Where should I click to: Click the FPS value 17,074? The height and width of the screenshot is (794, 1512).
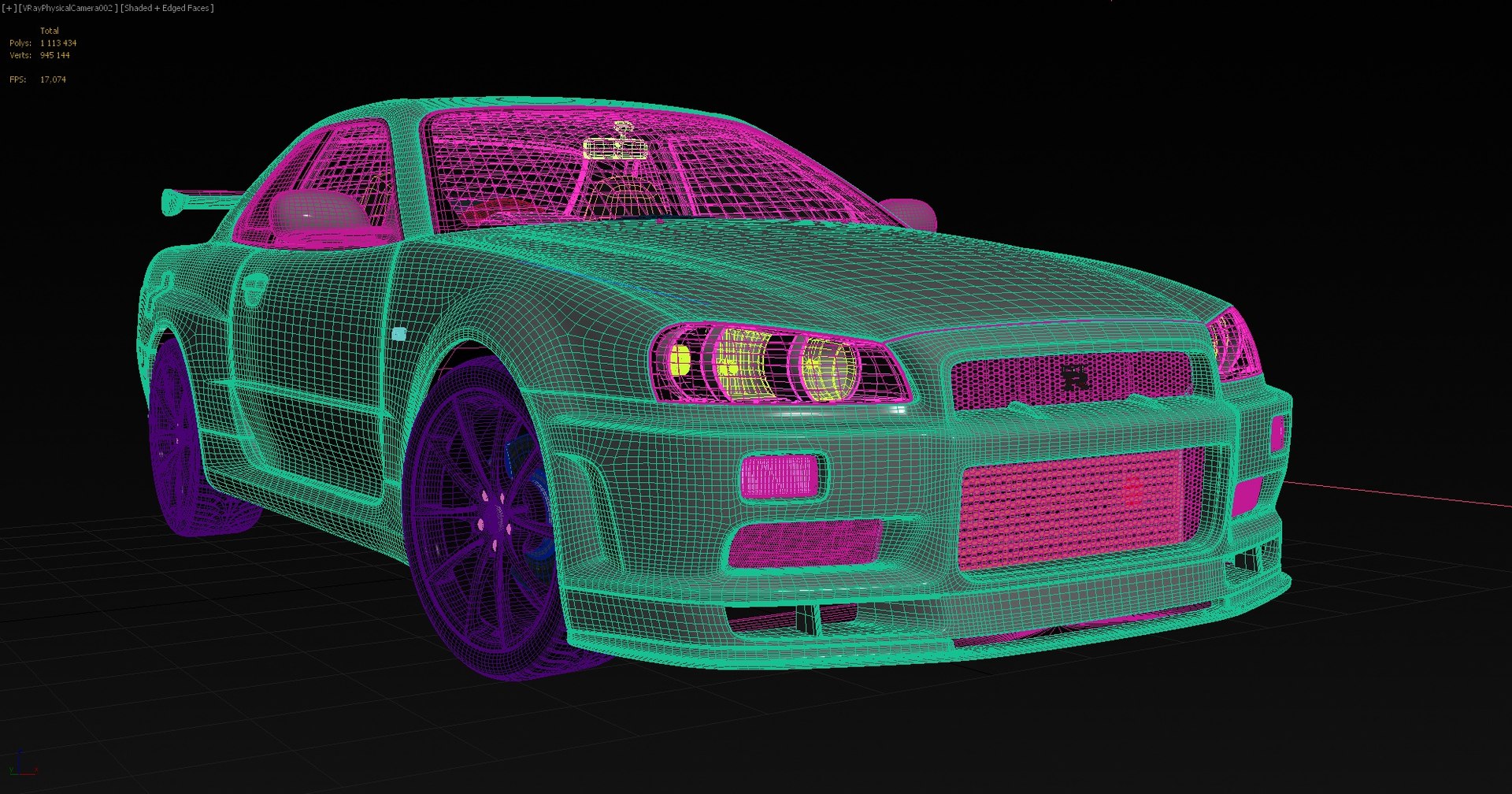tap(53, 80)
